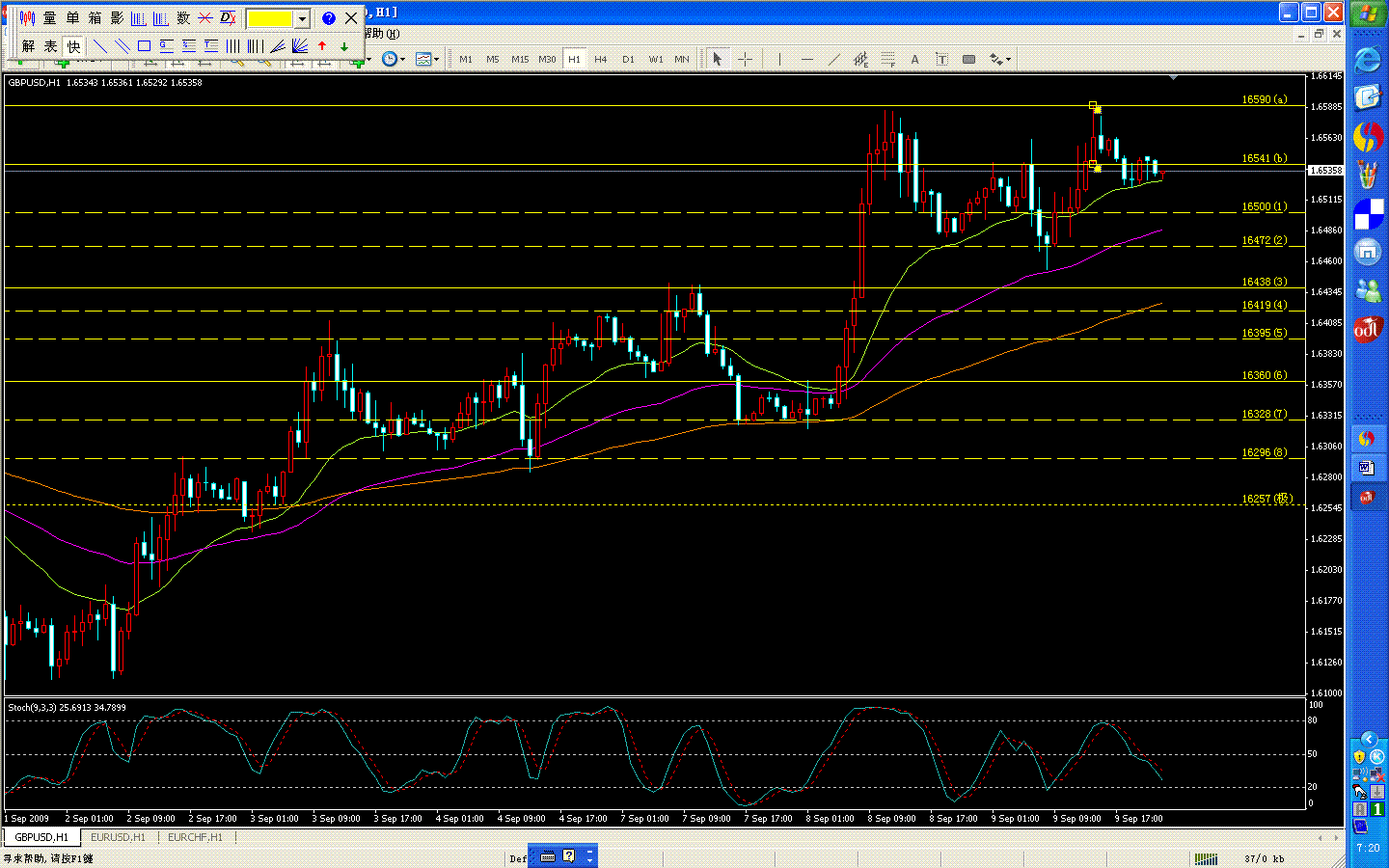Switch chart to M15 timeframe
The image size is (1389, 868).
(520, 59)
